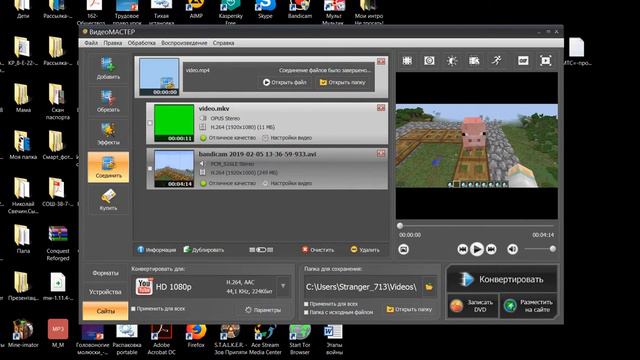Remove the video.mkv item via its red corner icon

381,108
